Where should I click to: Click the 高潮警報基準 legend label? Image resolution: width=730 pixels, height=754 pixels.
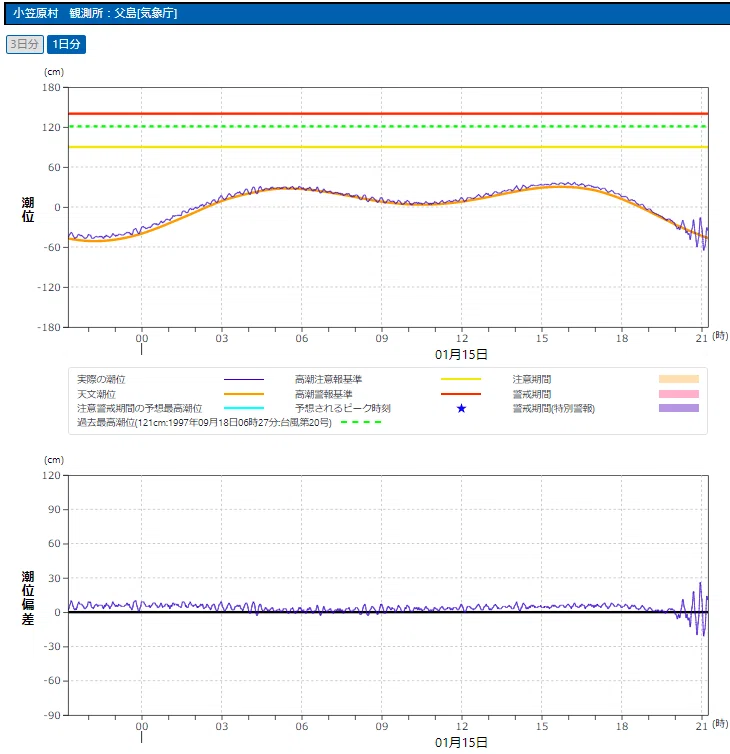click(x=324, y=394)
